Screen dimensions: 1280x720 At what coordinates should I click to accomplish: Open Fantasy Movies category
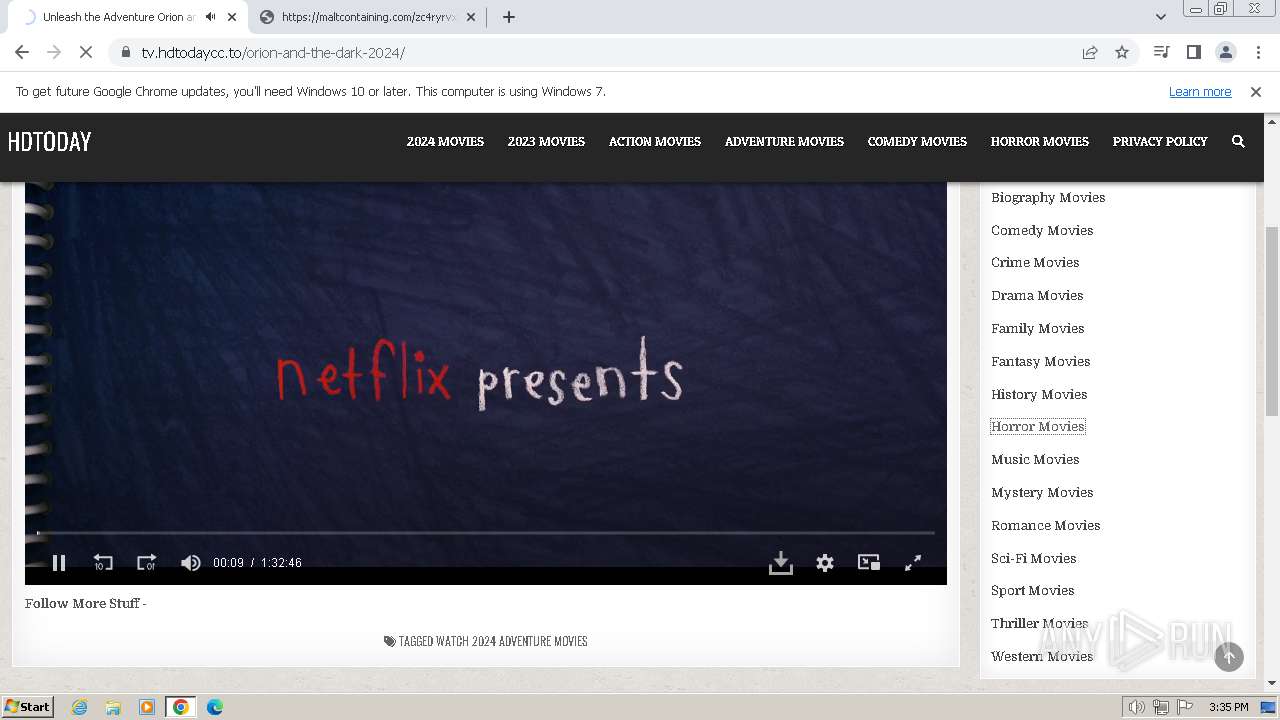coord(1040,361)
